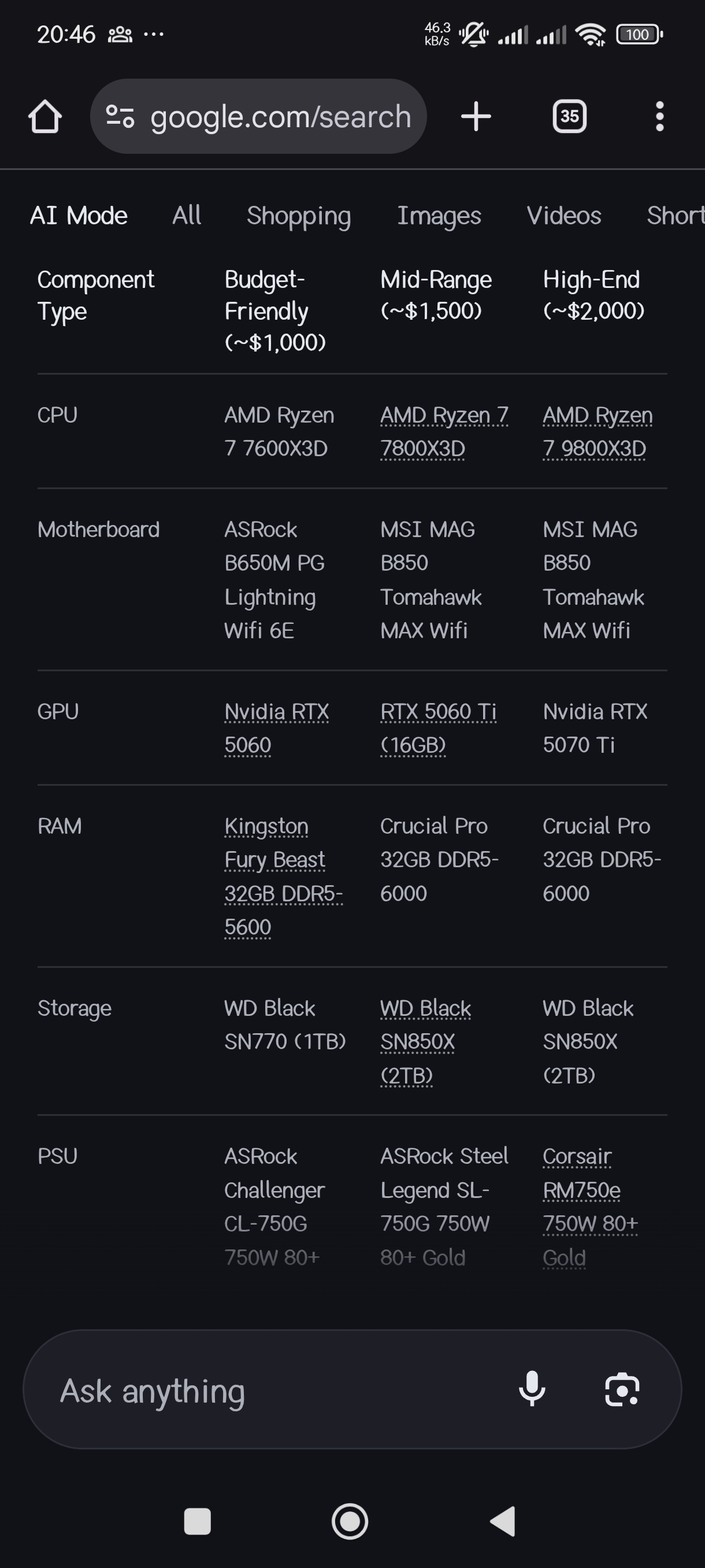The image size is (705, 1568).
Task: Switch to the Images tab
Action: click(439, 216)
